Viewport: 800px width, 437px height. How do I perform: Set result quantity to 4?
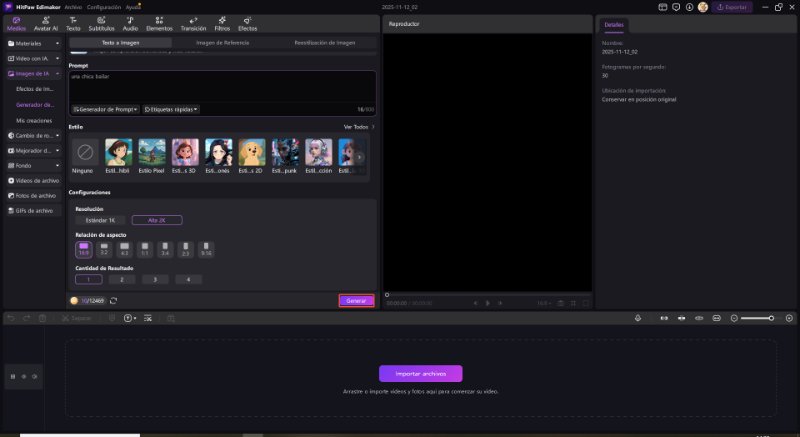[x=187, y=279]
